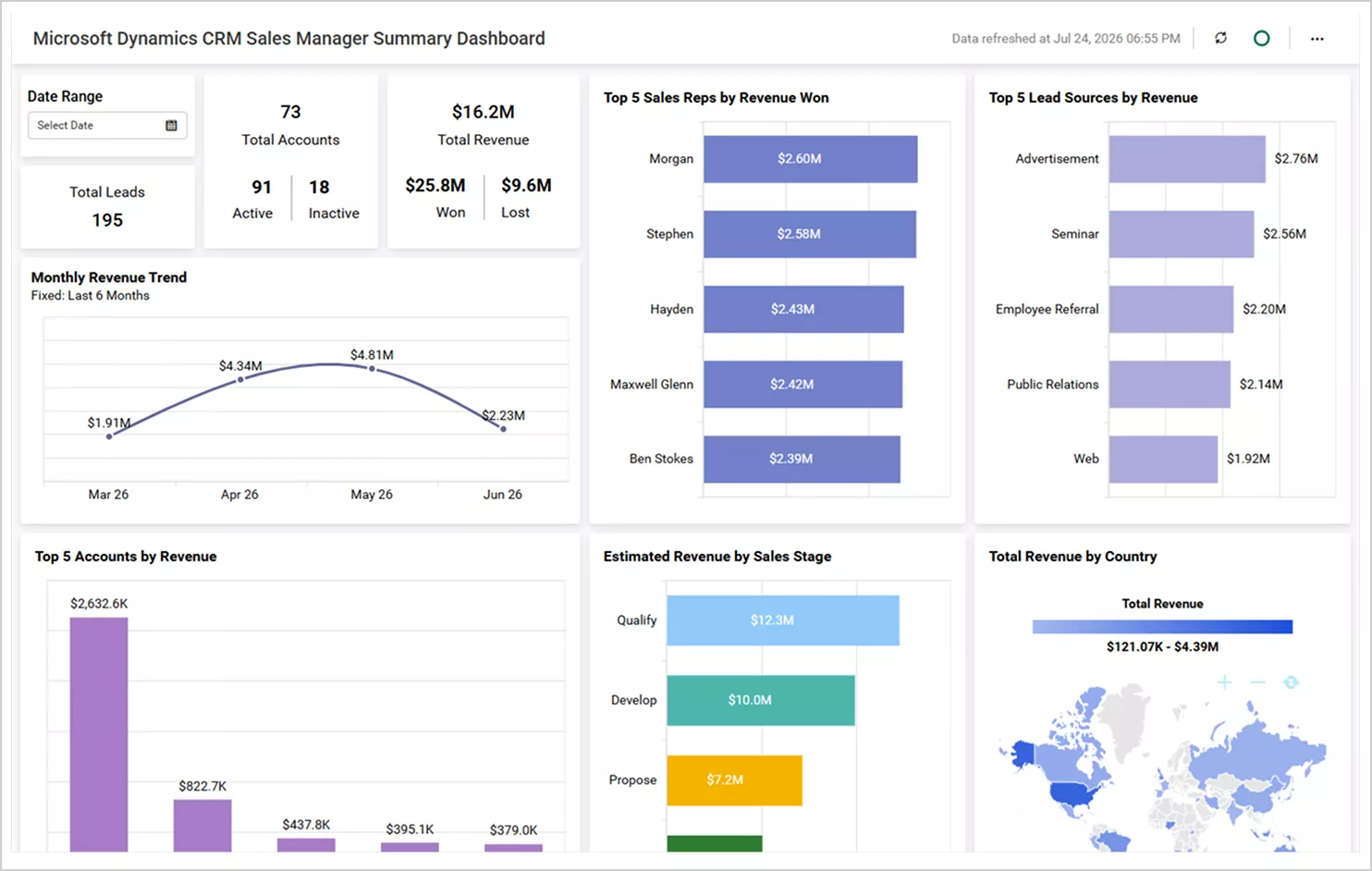Click the refresh data icon

pyautogui.click(x=1220, y=38)
